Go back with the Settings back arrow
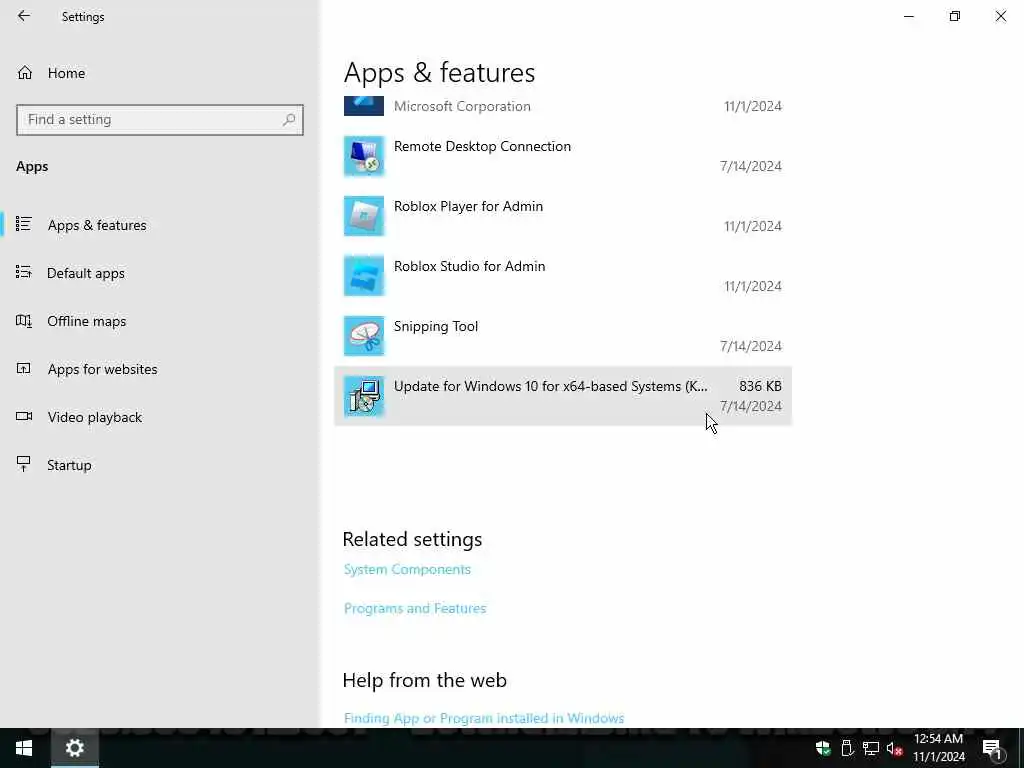Screen dimensions: 1024x768 [x=24, y=16]
